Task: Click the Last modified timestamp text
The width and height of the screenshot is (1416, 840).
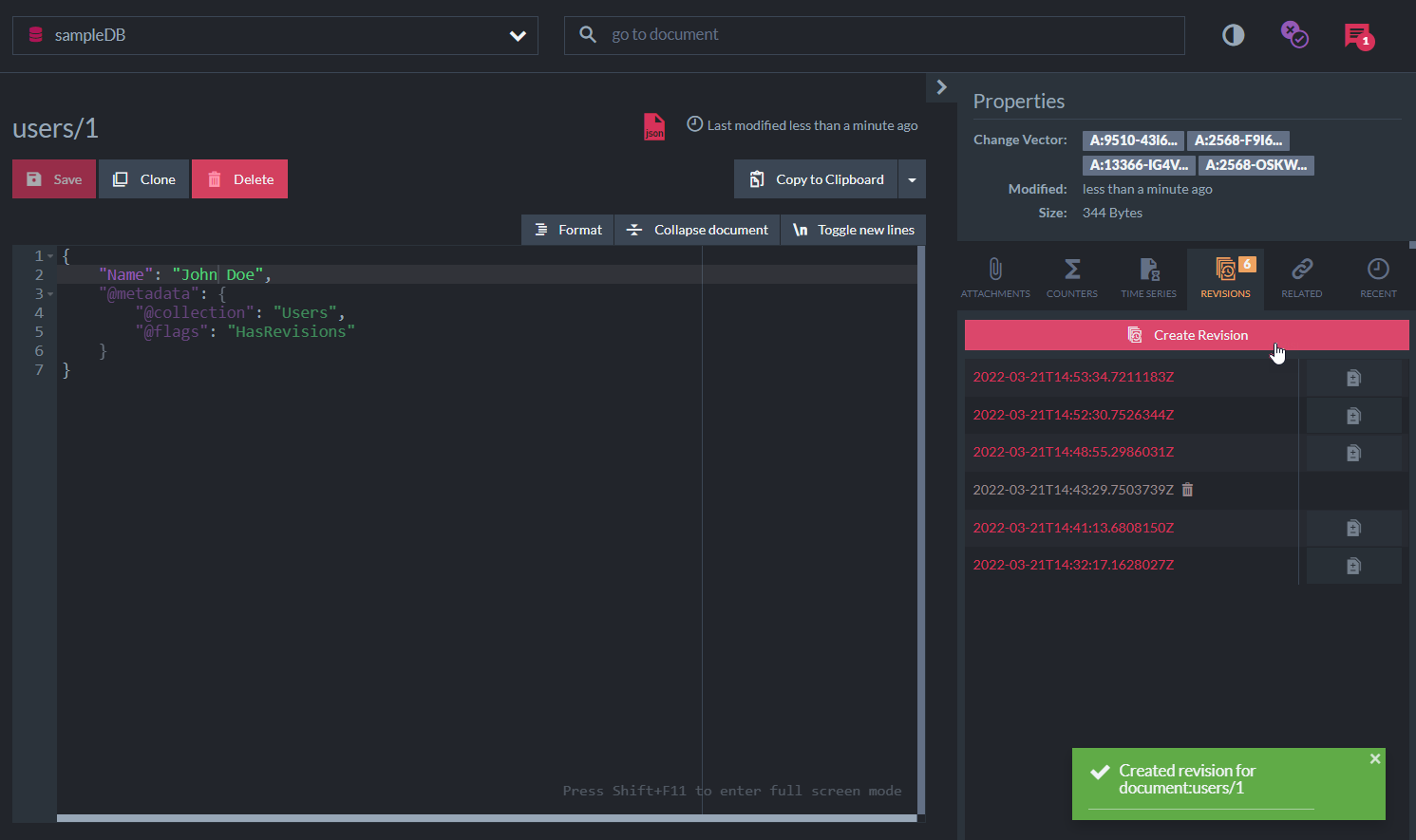Action: (812, 125)
